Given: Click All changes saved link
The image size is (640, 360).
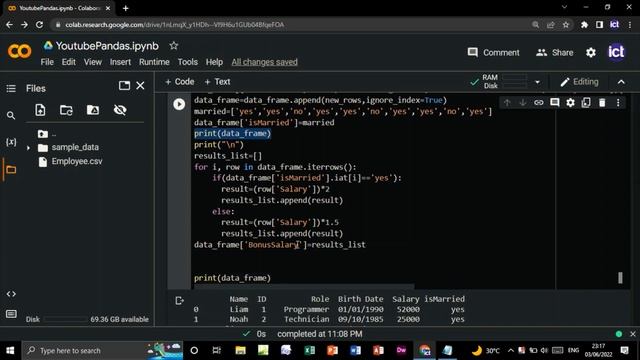Looking at the screenshot, I should pyautogui.click(x=264, y=62).
